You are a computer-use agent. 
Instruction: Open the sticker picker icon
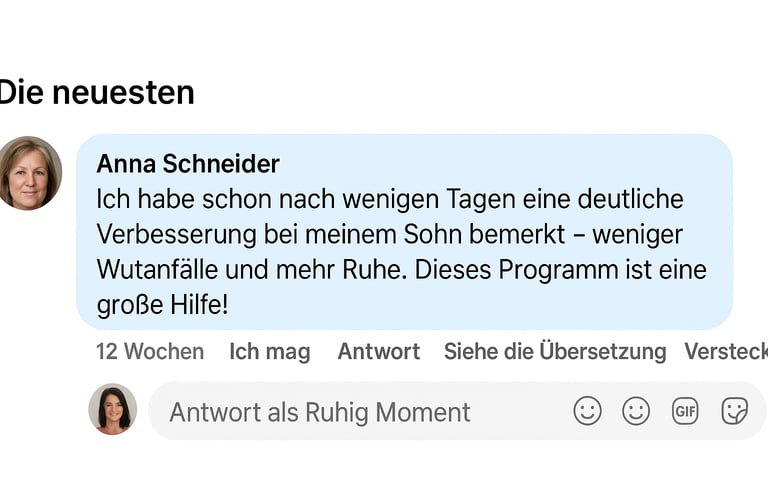click(x=735, y=411)
